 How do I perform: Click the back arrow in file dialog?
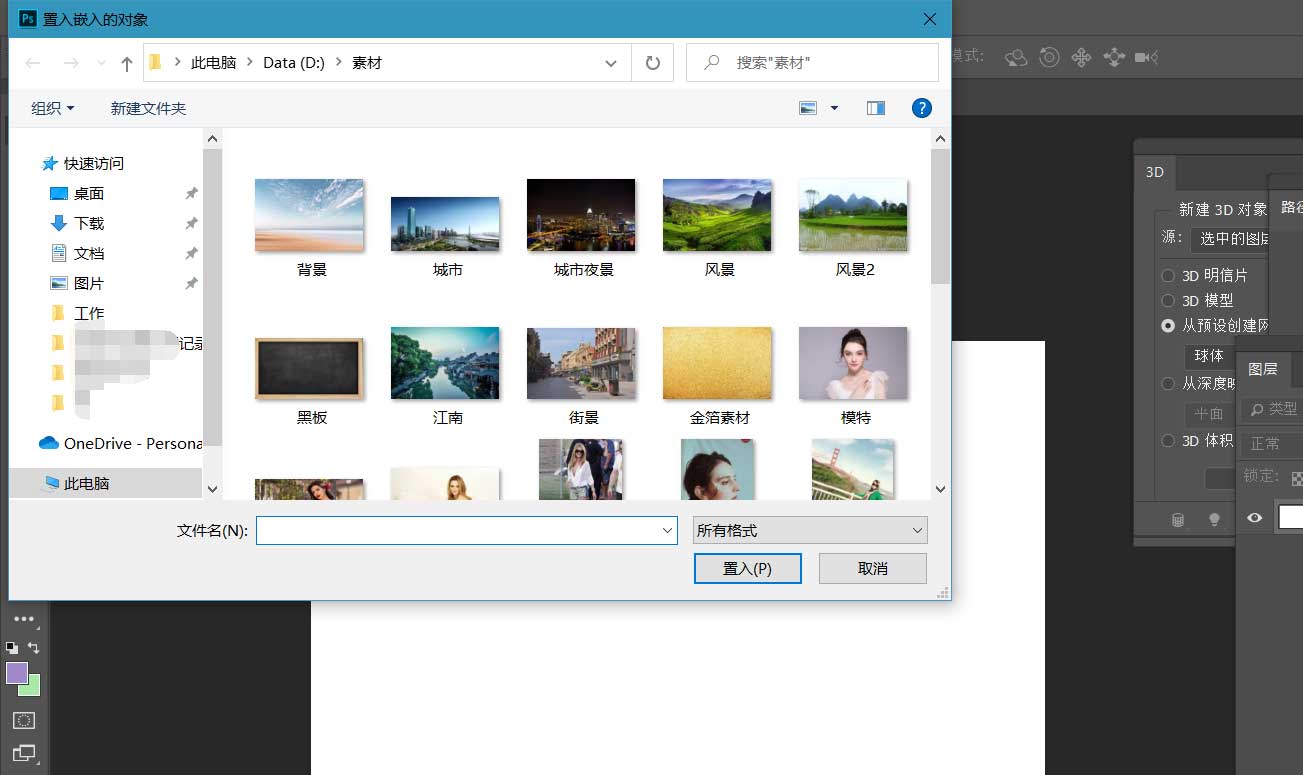[x=33, y=63]
